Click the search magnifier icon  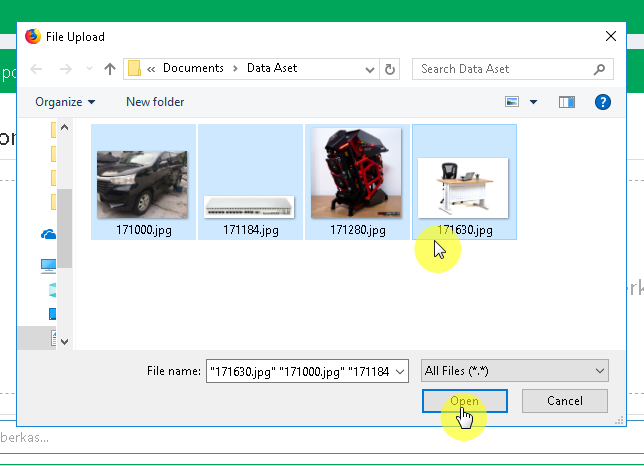(599, 69)
